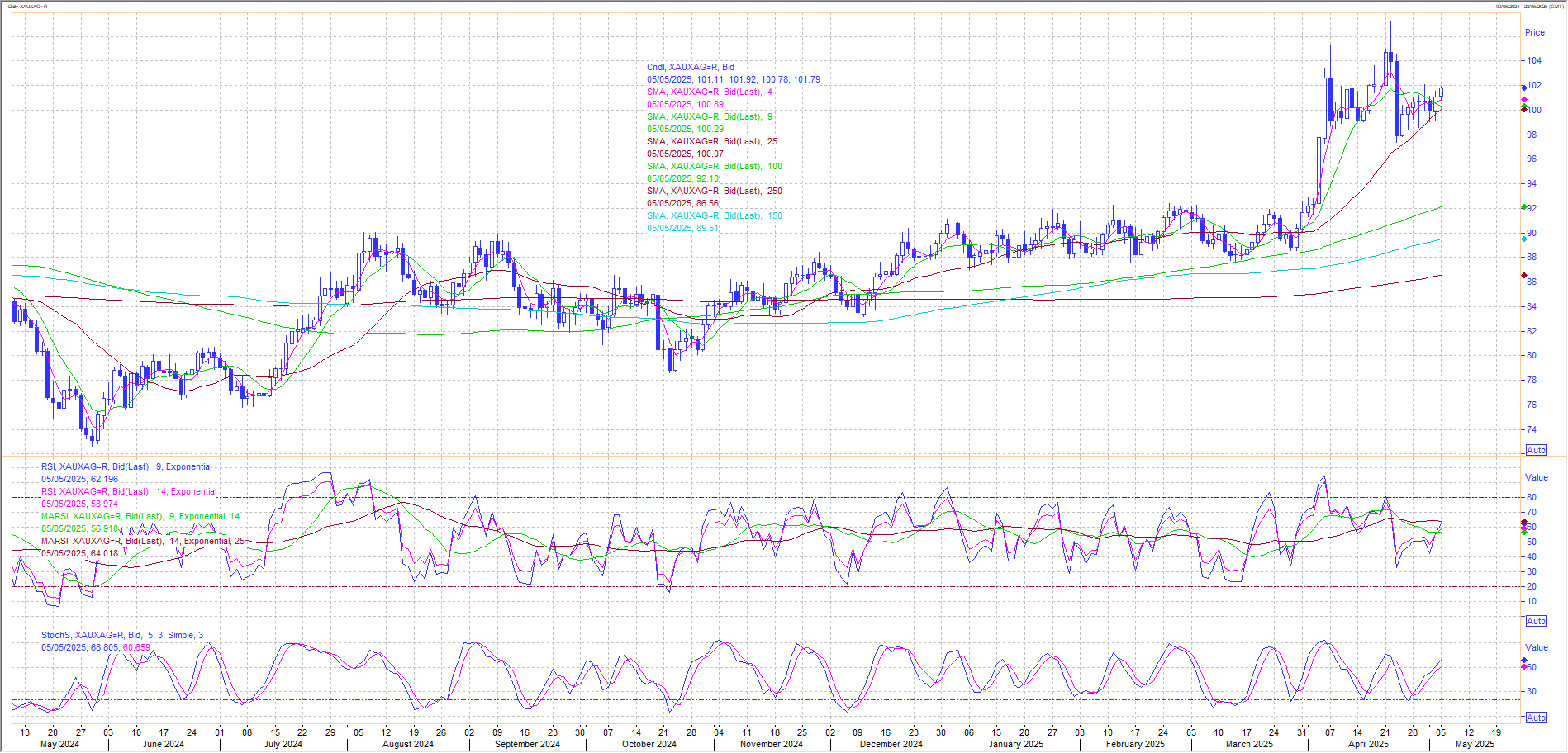Image resolution: width=1568 pixels, height=753 pixels.
Task: Click the date range text in top-right corner
Action: 1529,6
